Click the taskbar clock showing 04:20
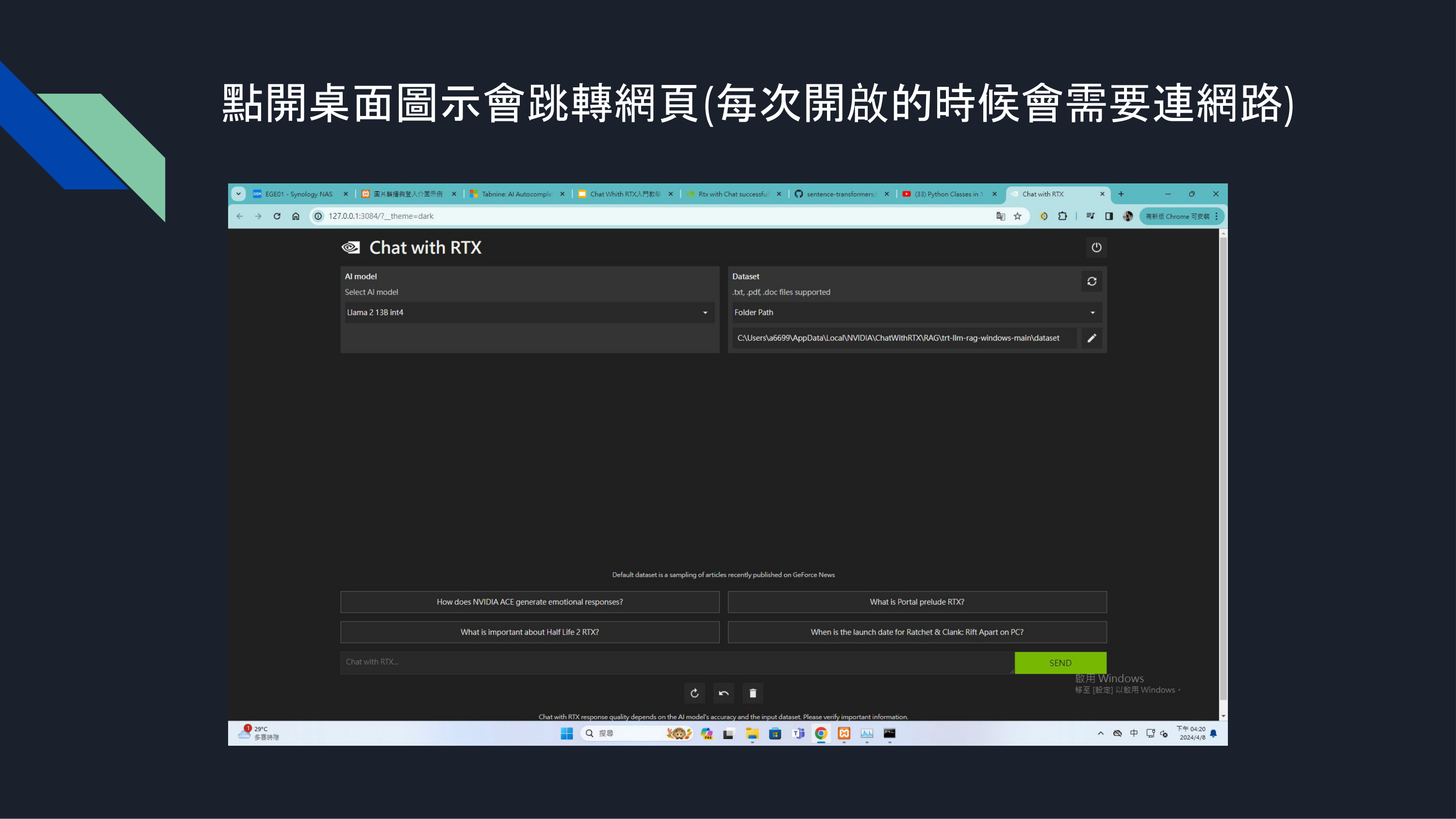The height and width of the screenshot is (819, 1456). tap(1191, 733)
